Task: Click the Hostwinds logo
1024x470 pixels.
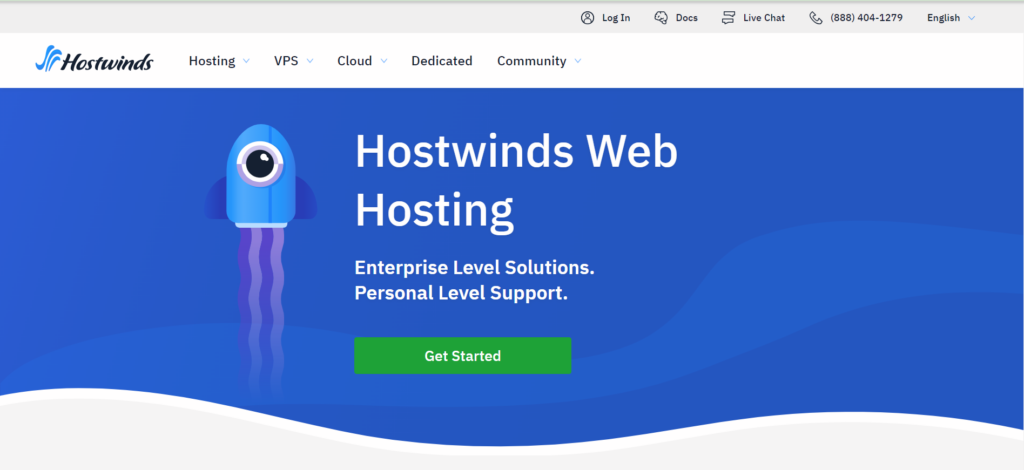Action: (93, 61)
